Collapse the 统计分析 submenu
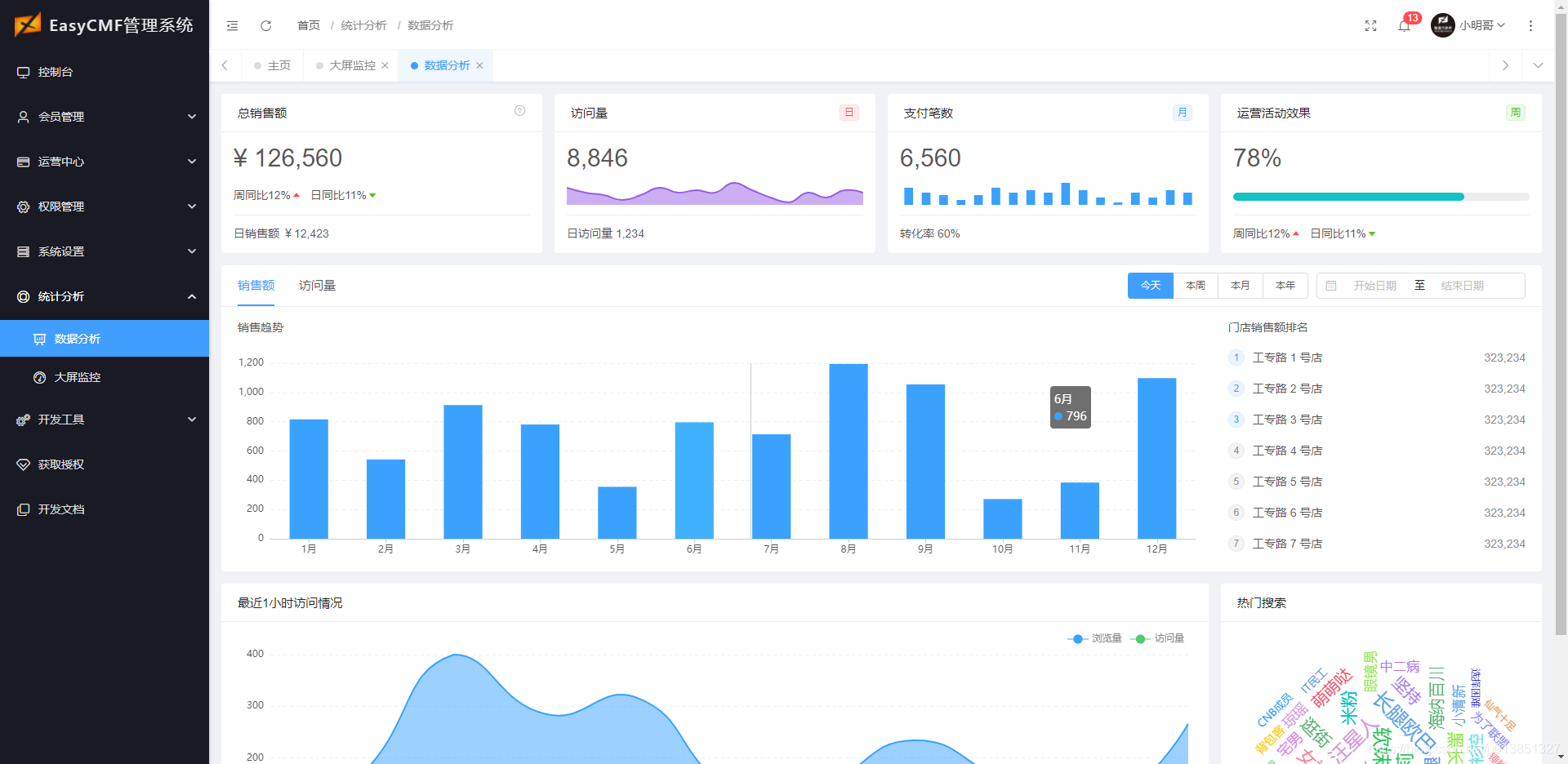This screenshot has width=1568, height=764. 192,296
